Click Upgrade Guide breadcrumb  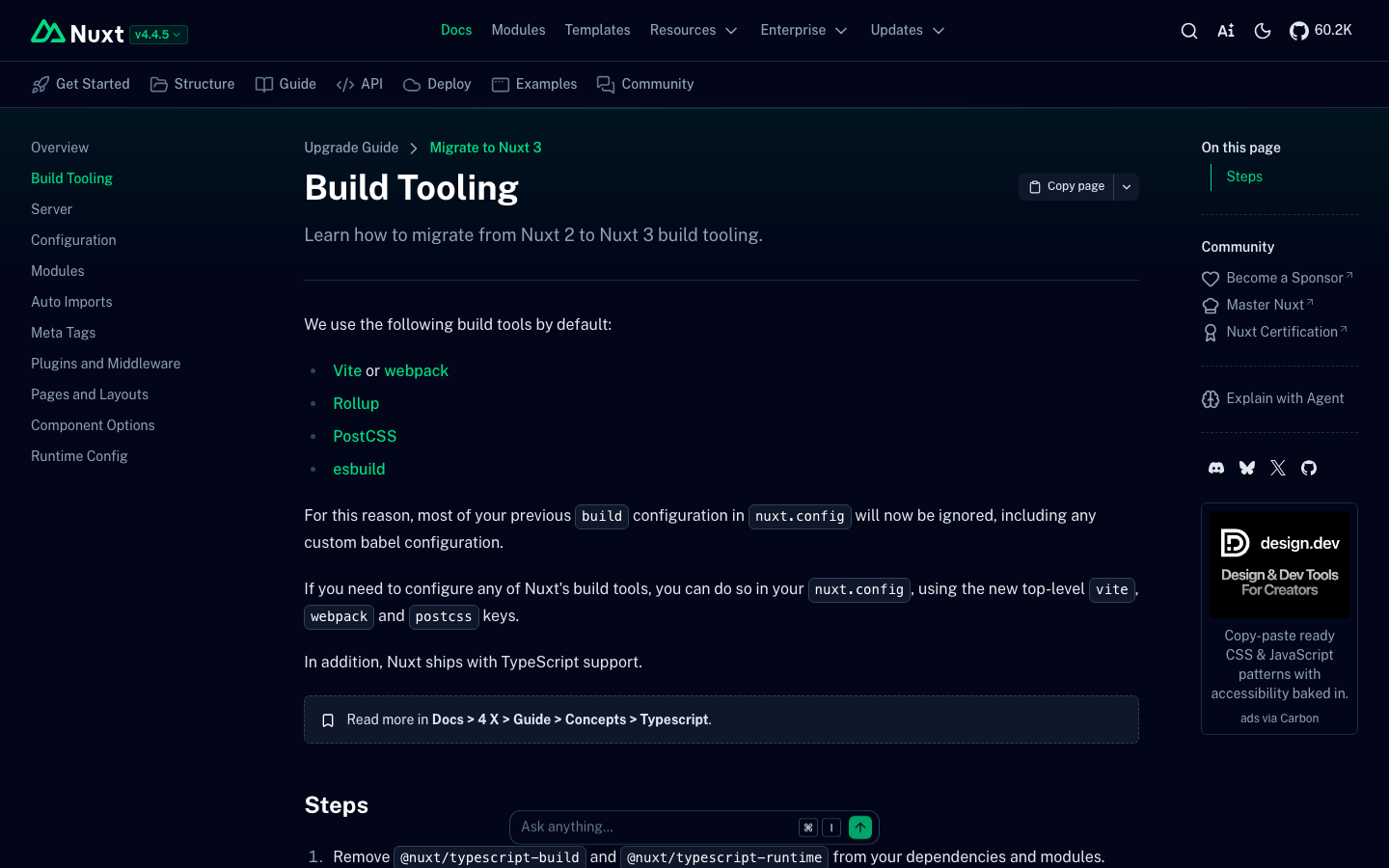tap(351, 148)
